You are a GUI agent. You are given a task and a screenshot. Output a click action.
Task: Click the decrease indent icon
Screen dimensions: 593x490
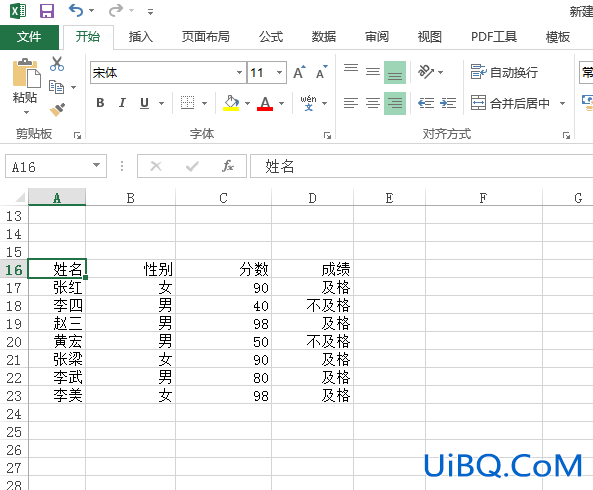426,103
